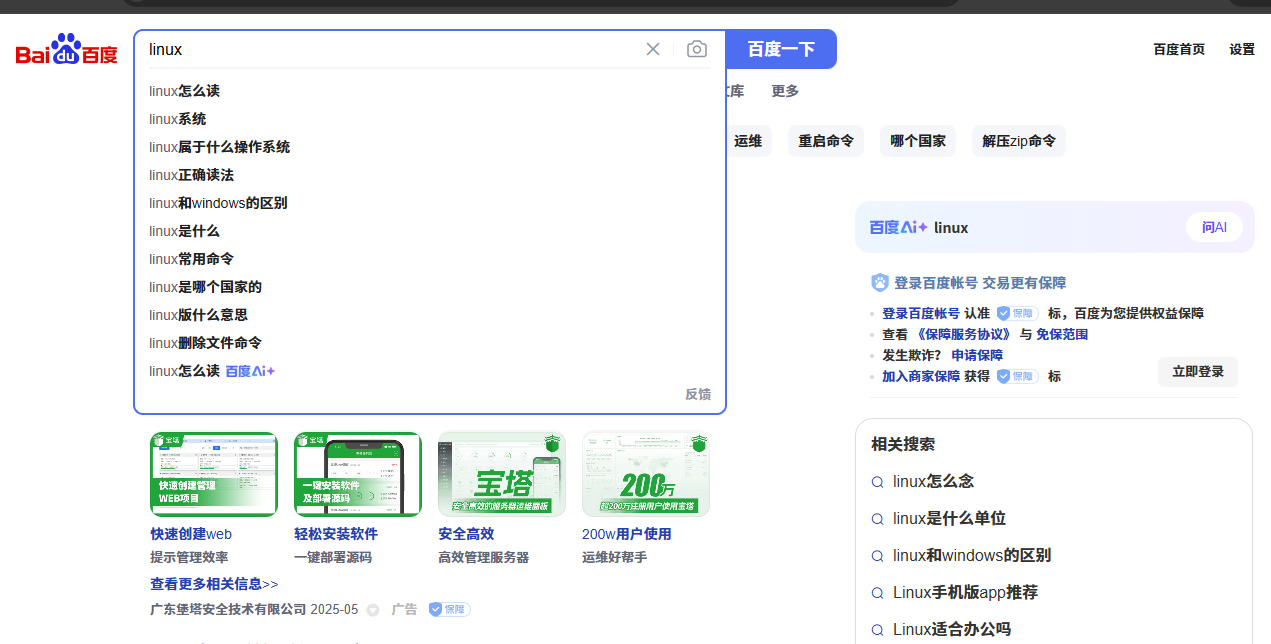Image resolution: width=1271 pixels, height=644 pixels.
Task: Select suggestion linux系统
Action: pyautogui.click(x=178, y=119)
